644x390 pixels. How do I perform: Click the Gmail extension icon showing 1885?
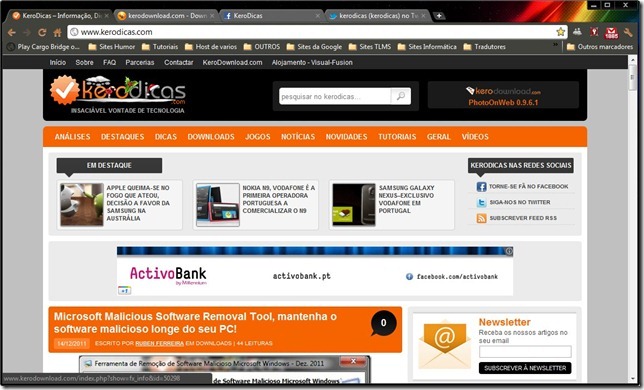[611, 32]
